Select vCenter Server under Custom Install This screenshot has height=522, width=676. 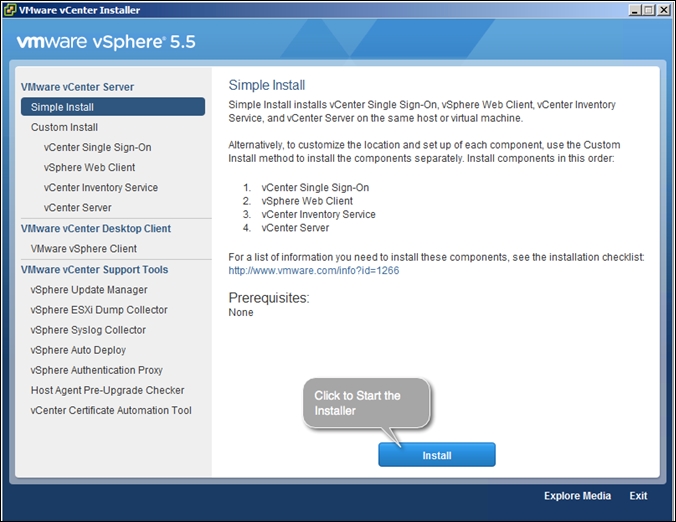pos(78,208)
